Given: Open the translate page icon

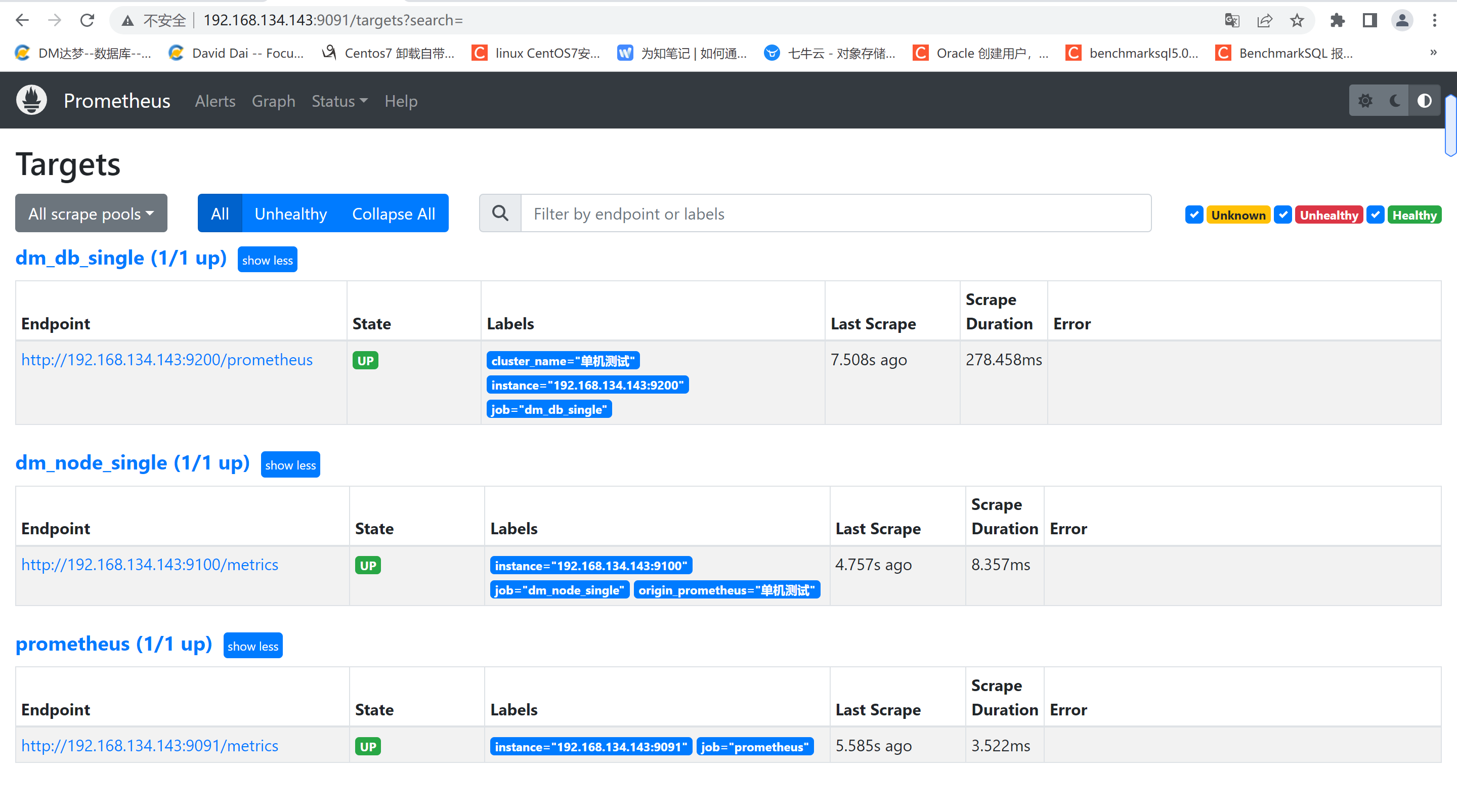Looking at the screenshot, I should 1232,21.
